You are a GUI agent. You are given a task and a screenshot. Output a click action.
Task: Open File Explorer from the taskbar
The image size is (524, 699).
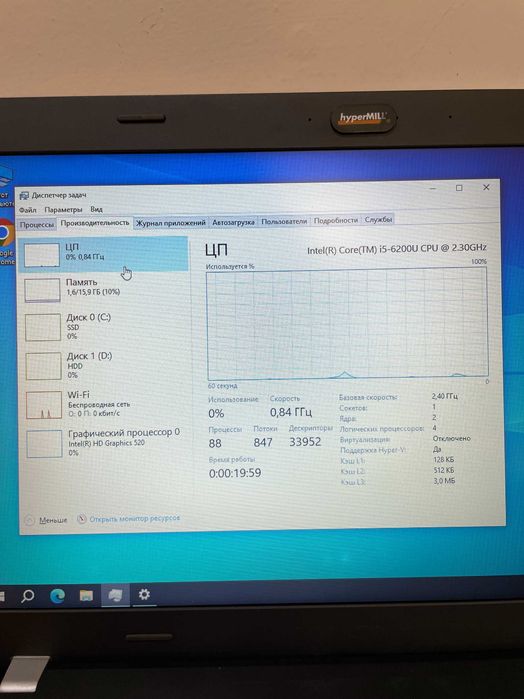click(x=86, y=596)
